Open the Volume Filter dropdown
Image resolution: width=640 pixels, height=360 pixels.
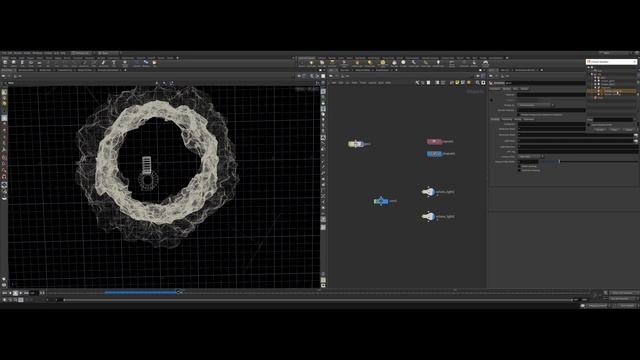tap(530, 156)
